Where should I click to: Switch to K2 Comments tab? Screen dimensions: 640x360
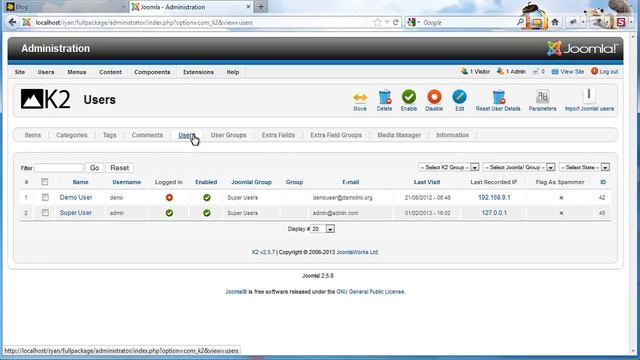click(x=147, y=135)
